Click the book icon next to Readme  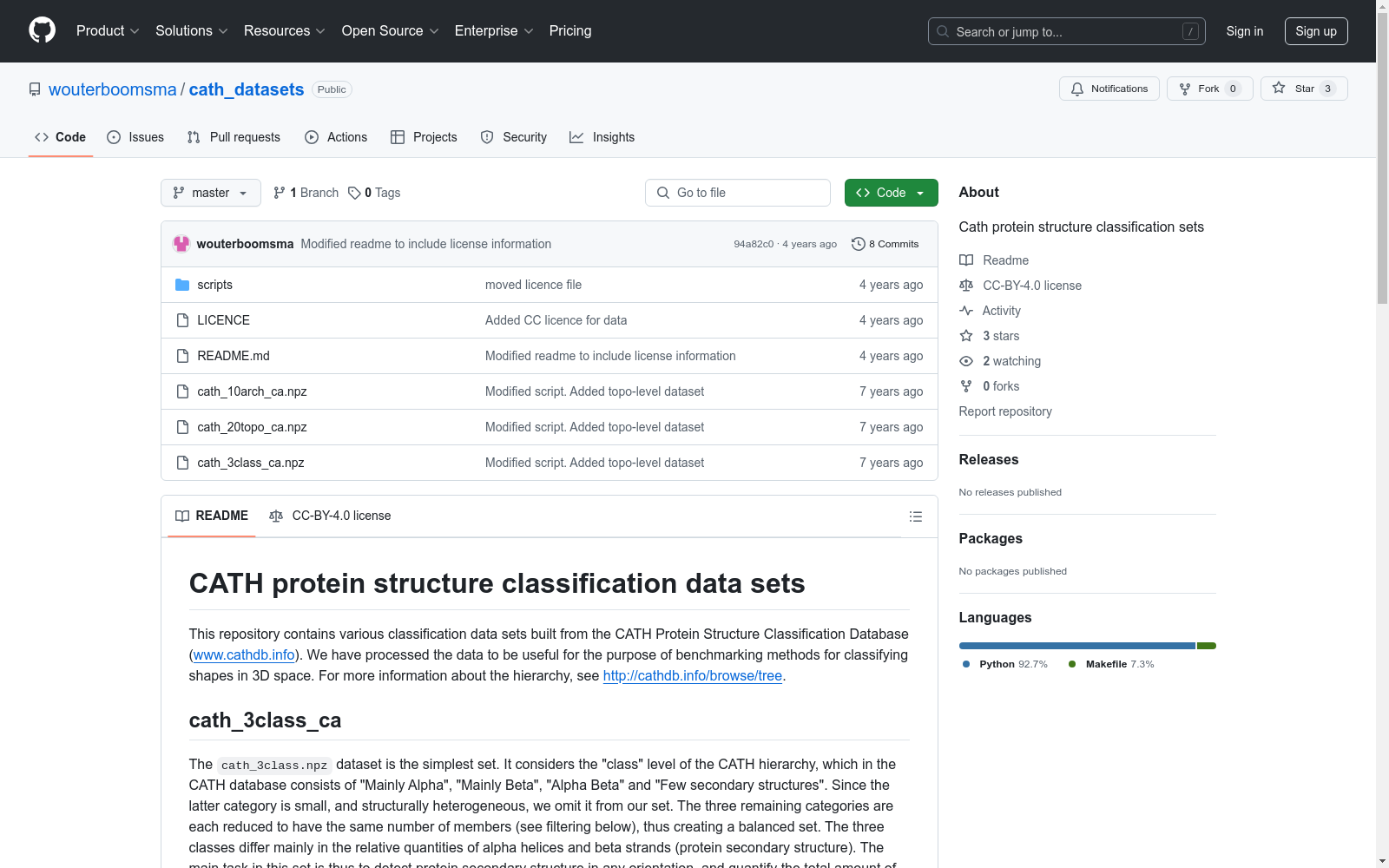coord(966,260)
